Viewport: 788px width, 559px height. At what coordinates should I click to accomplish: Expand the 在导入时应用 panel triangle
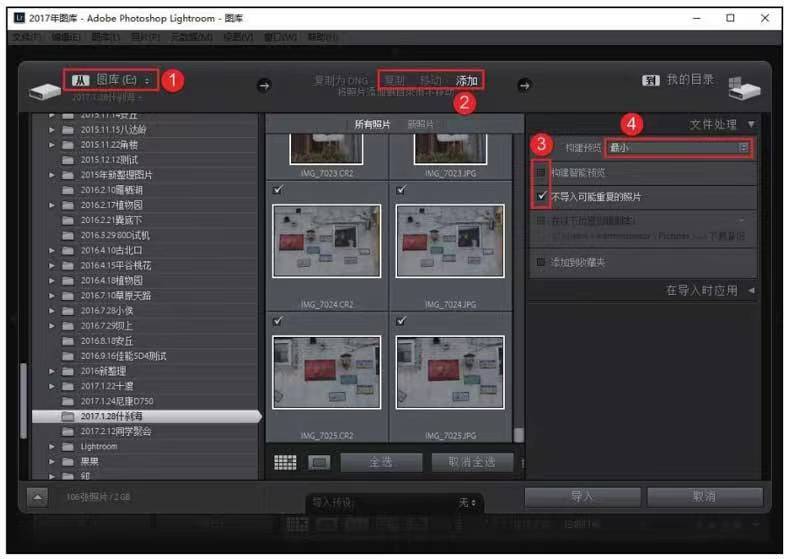(751, 290)
